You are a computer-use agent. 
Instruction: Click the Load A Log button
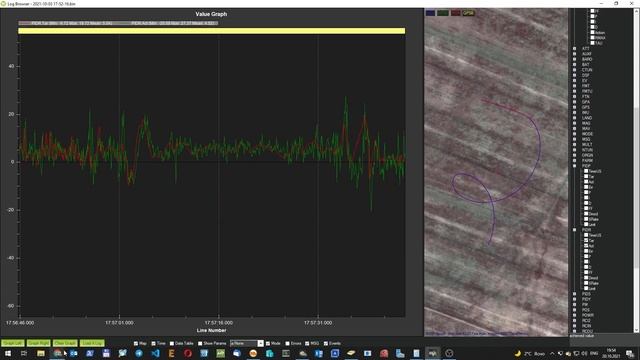[x=92, y=343]
